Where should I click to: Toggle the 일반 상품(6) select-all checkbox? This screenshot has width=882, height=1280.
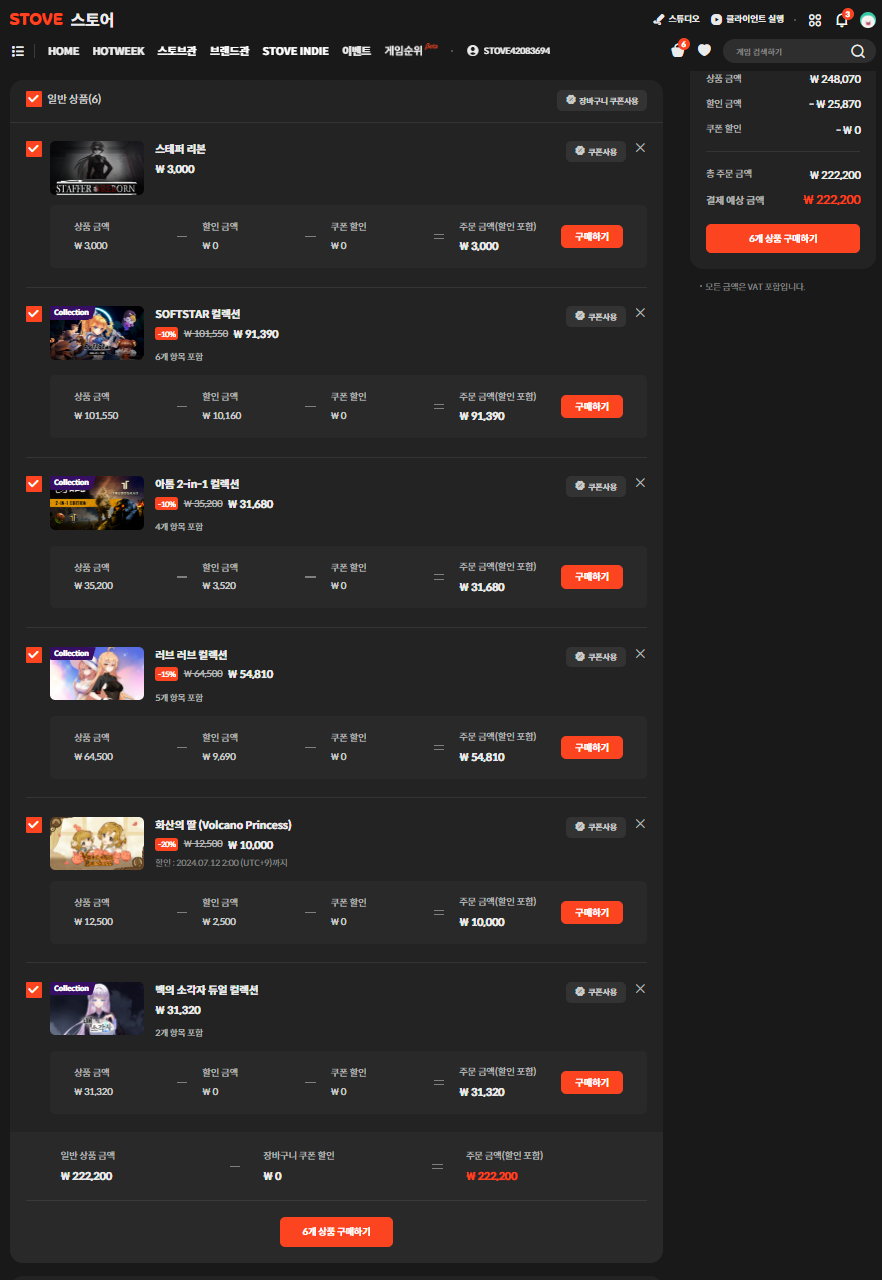[x=34, y=99]
